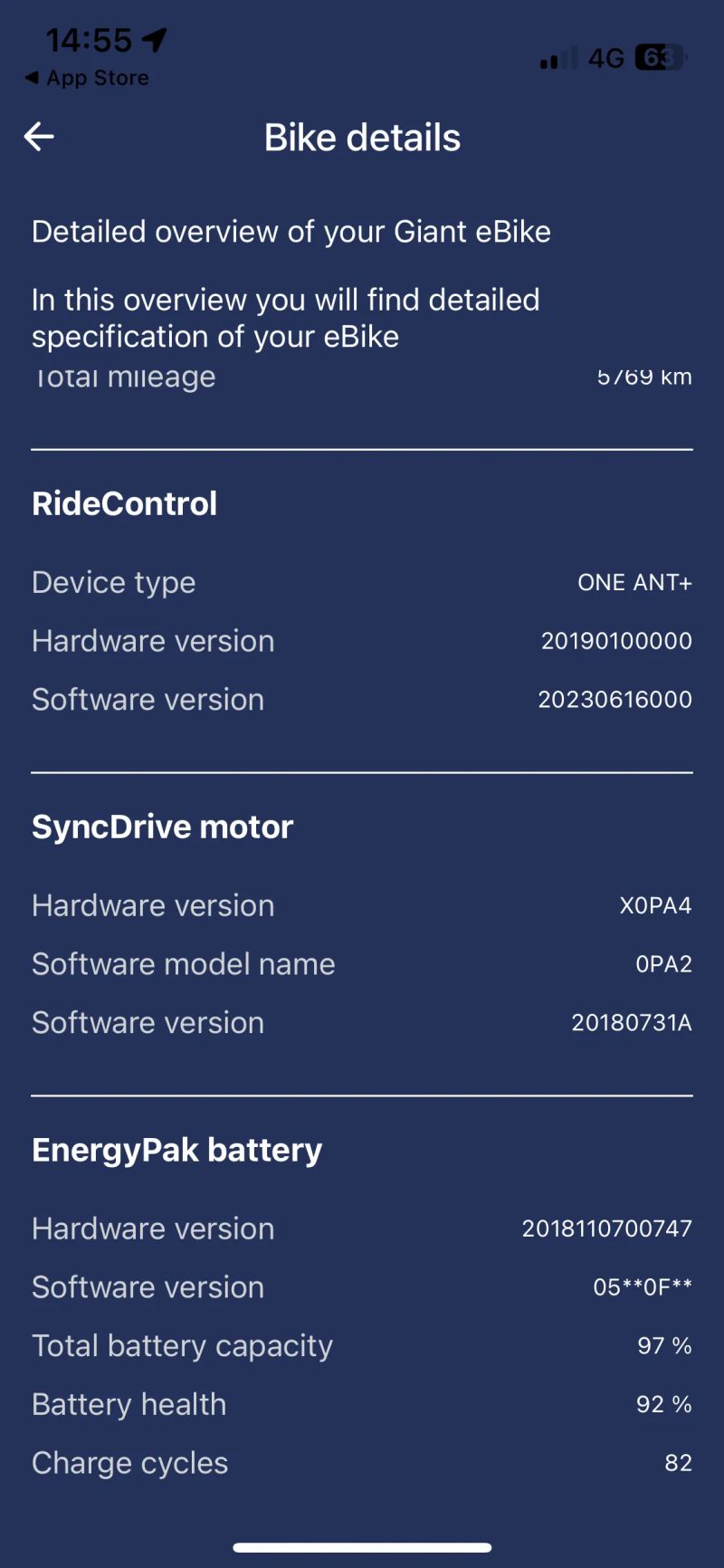The width and height of the screenshot is (724, 1568).
Task: Tap the Battery health 92 % value
Action: pyautogui.click(x=663, y=1405)
